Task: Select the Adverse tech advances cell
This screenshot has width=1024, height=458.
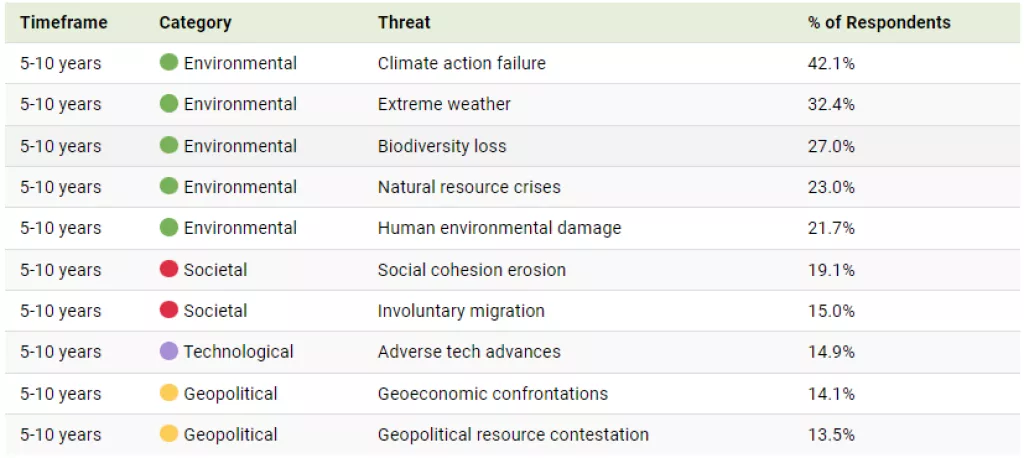Action: click(x=468, y=352)
